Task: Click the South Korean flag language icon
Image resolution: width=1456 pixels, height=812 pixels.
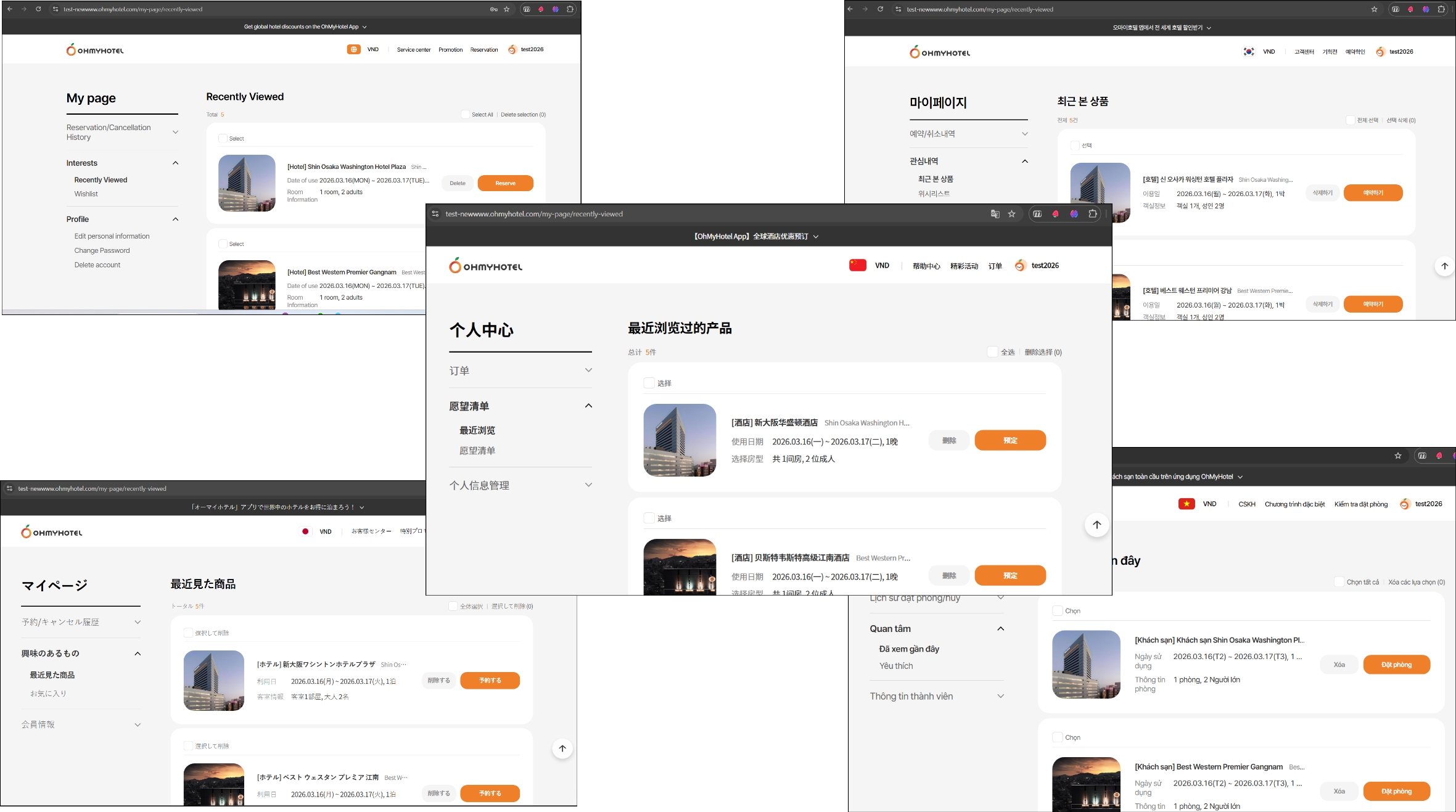Action: pyautogui.click(x=1248, y=52)
